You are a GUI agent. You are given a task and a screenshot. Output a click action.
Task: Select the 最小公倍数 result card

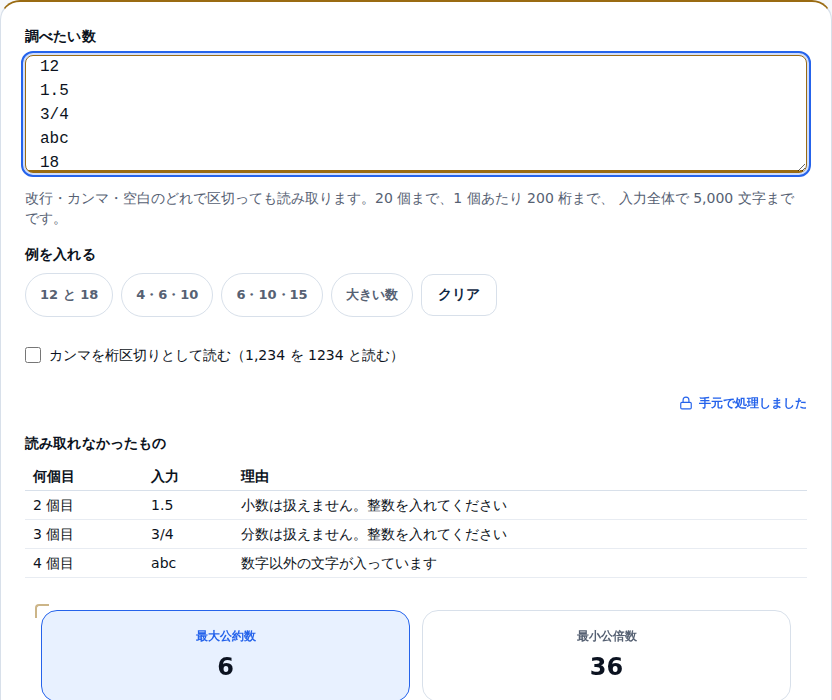[606, 655]
